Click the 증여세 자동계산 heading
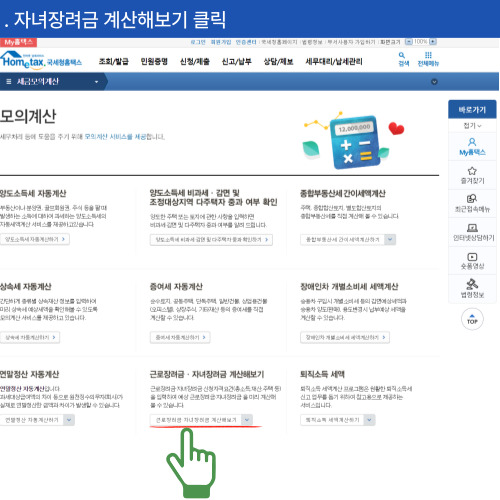The image size is (500, 500). click(x=176, y=287)
